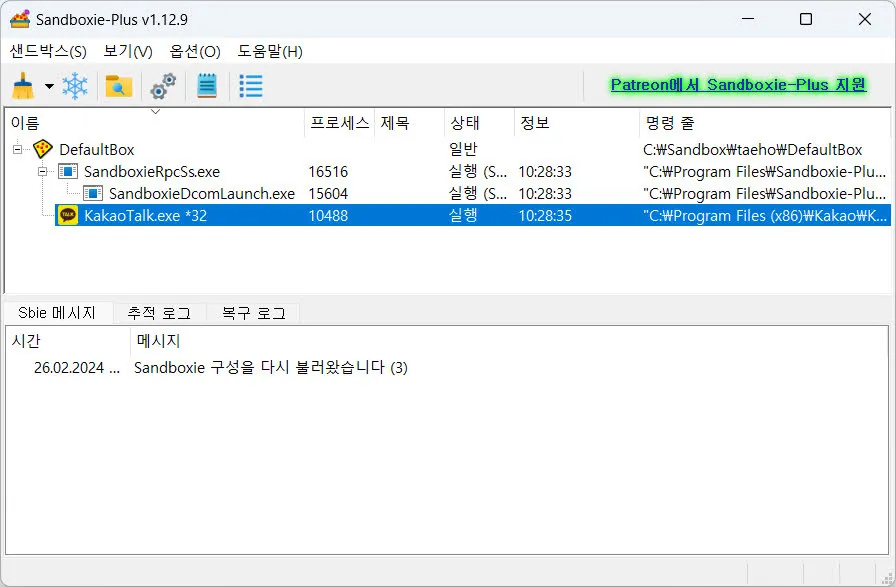Viewport: 896px width, 587px height.
Task: Click the cleanup broom toolbar icon
Action: (23, 86)
